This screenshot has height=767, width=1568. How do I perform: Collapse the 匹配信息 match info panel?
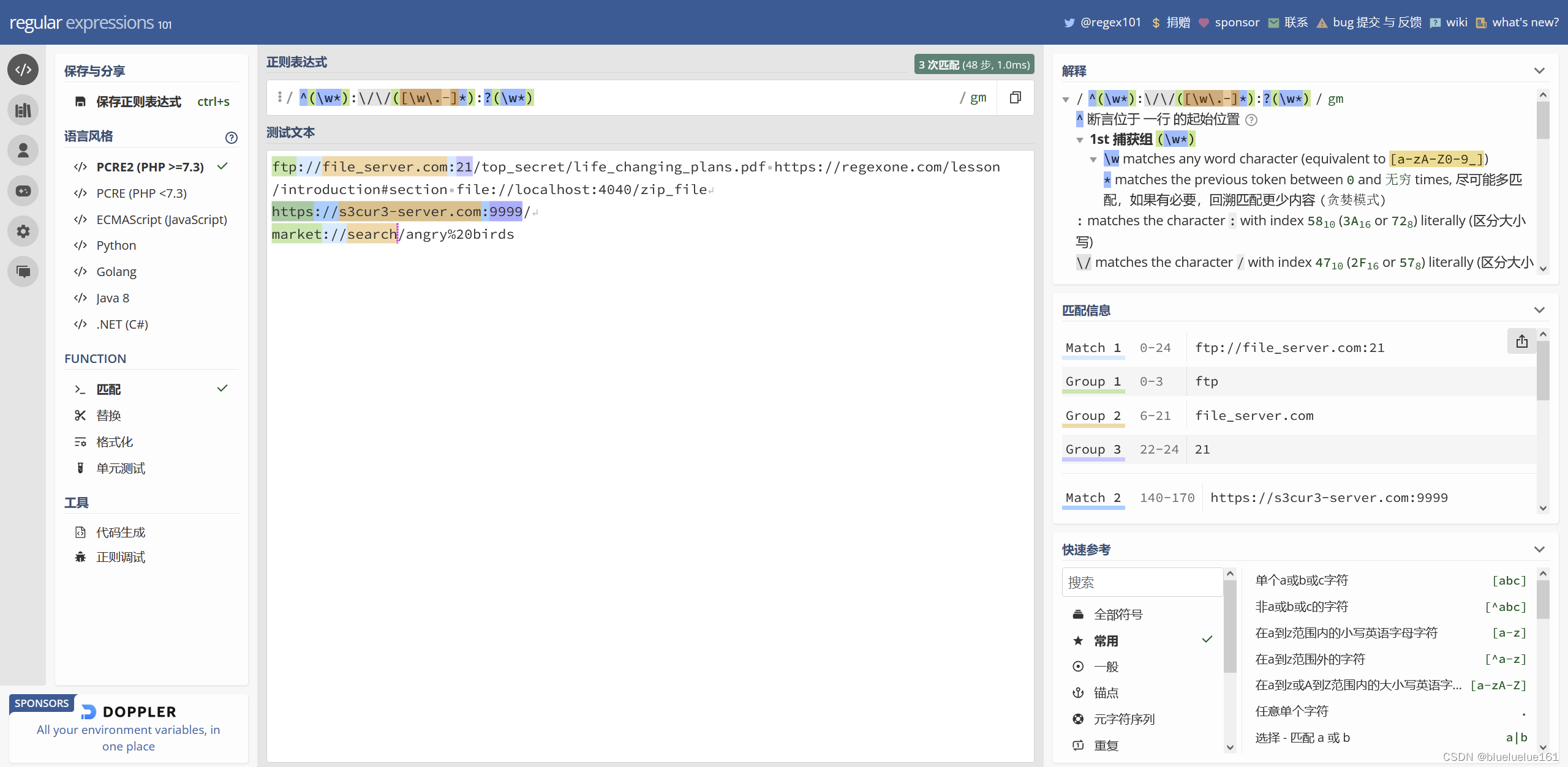coord(1539,310)
